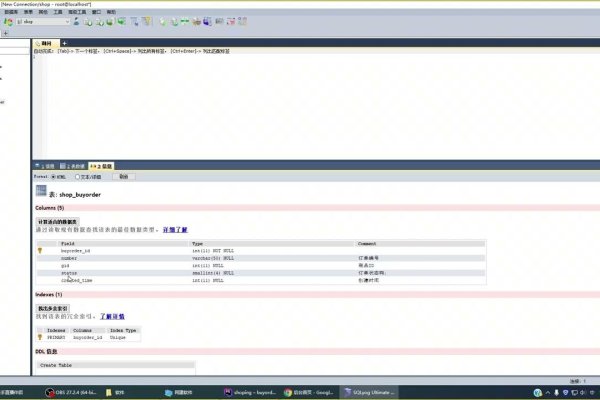Click the calculate optimal datatypes button
Viewport: 600px width, 400px height.
point(57,222)
